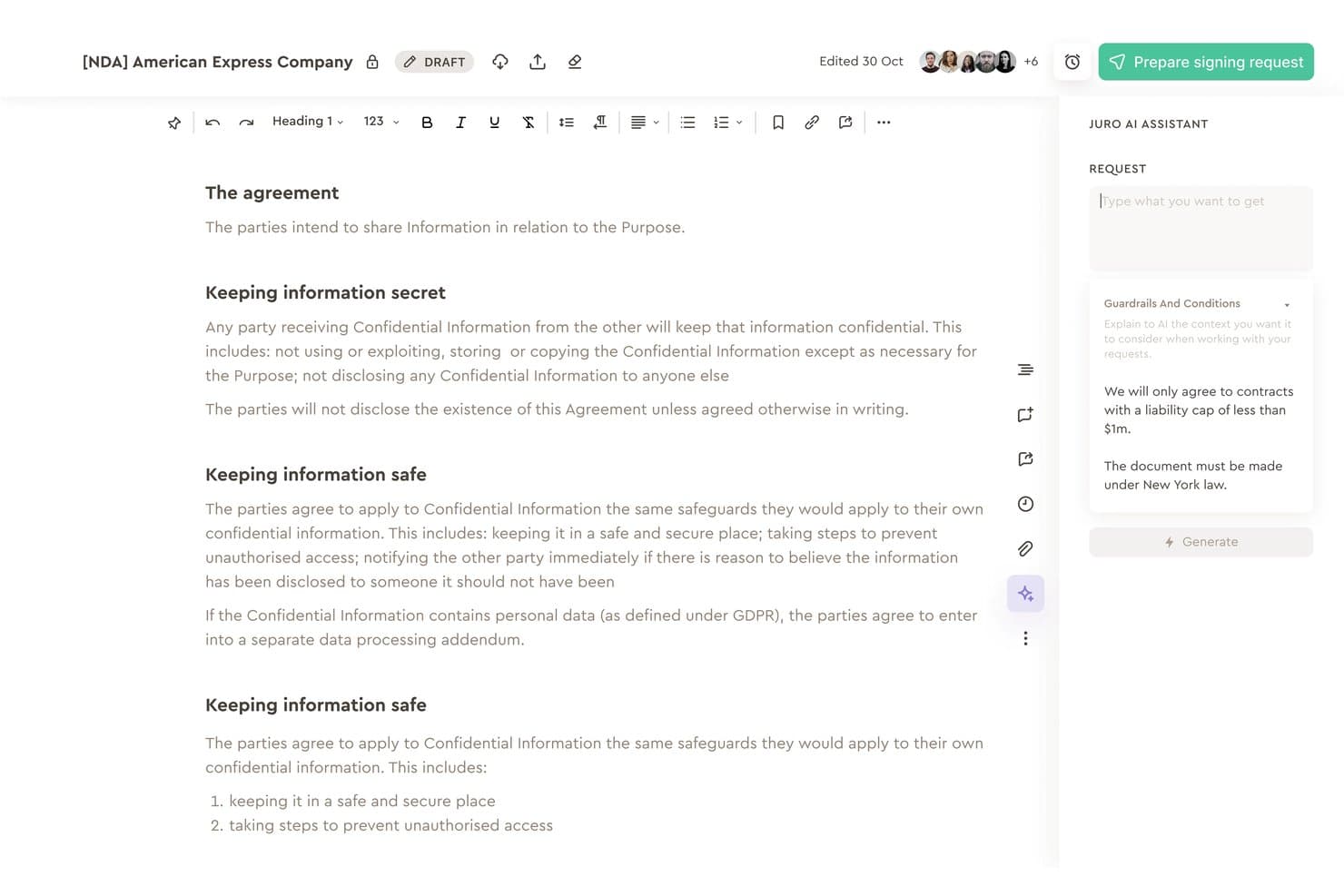Redo the last undone edit

click(x=246, y=123)
